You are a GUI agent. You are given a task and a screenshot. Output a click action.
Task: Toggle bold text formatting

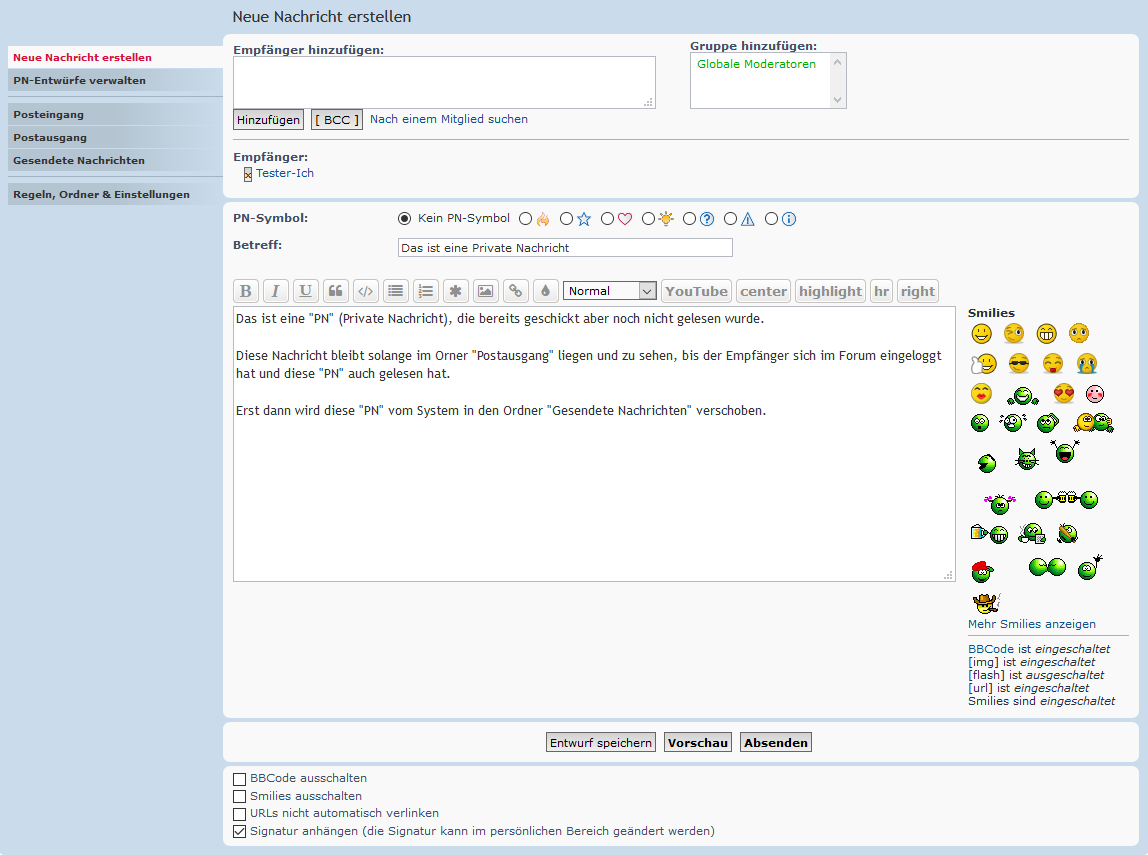[x=245, y=291]
